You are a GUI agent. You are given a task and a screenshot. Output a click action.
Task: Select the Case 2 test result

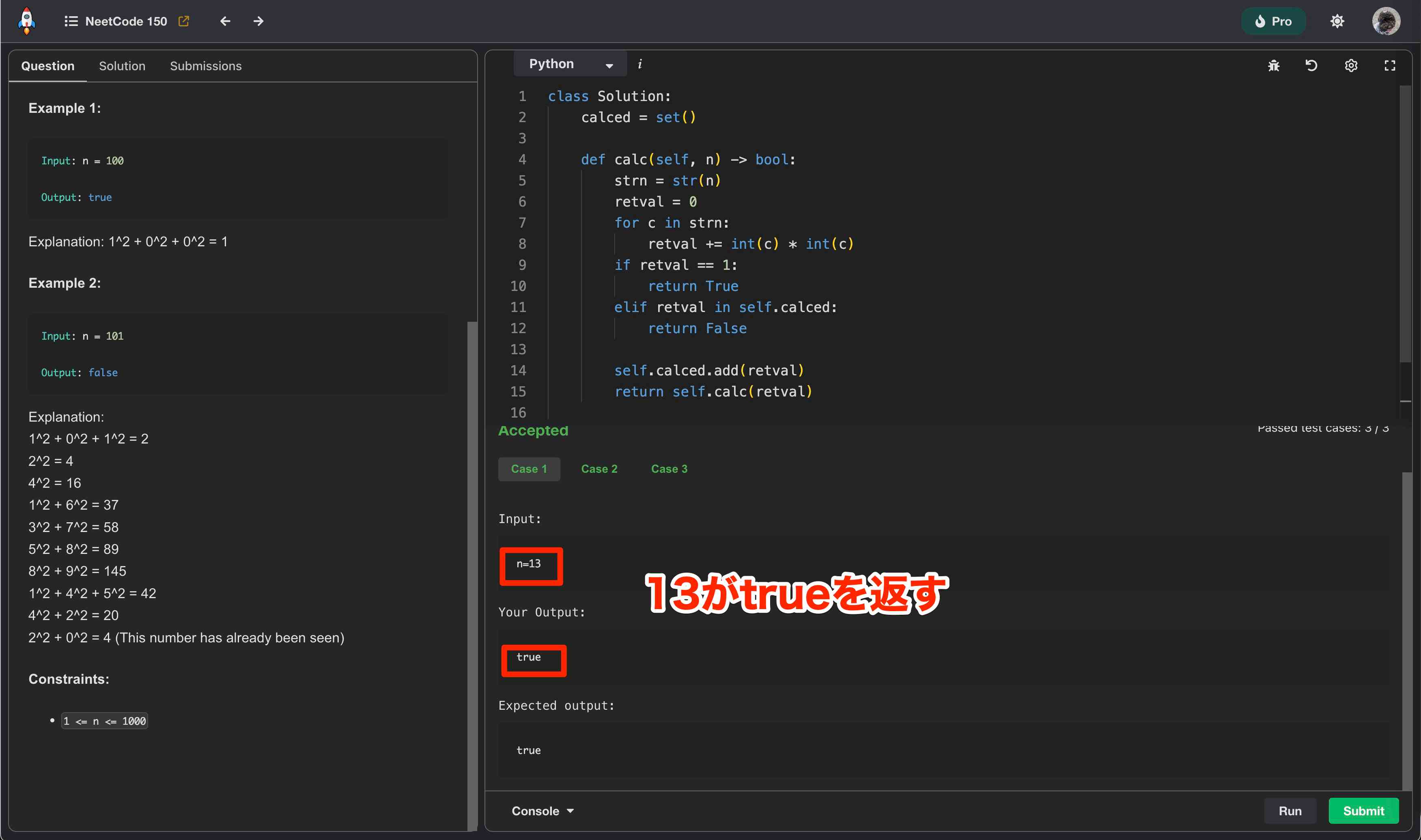[x=599, y=469]
